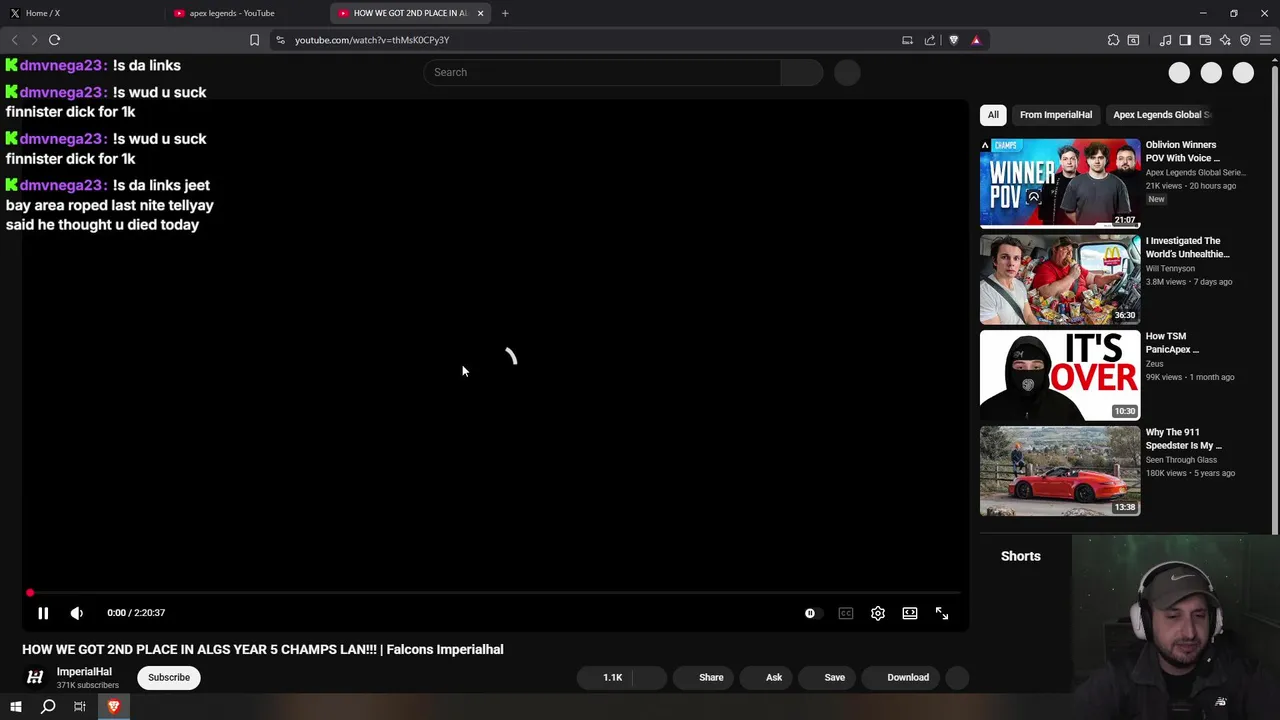
Task: Toggle the browser sidebar panel icon
Action: [x=1185, y=40]
